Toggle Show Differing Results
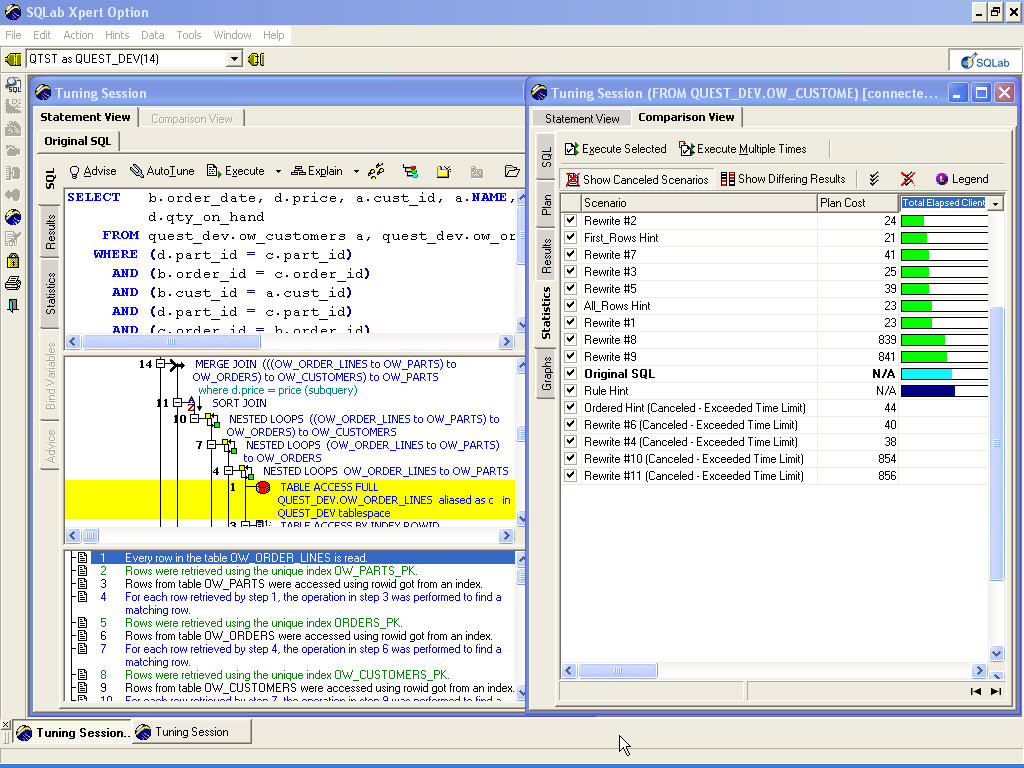1024x768 pixels. coord(783,179)
